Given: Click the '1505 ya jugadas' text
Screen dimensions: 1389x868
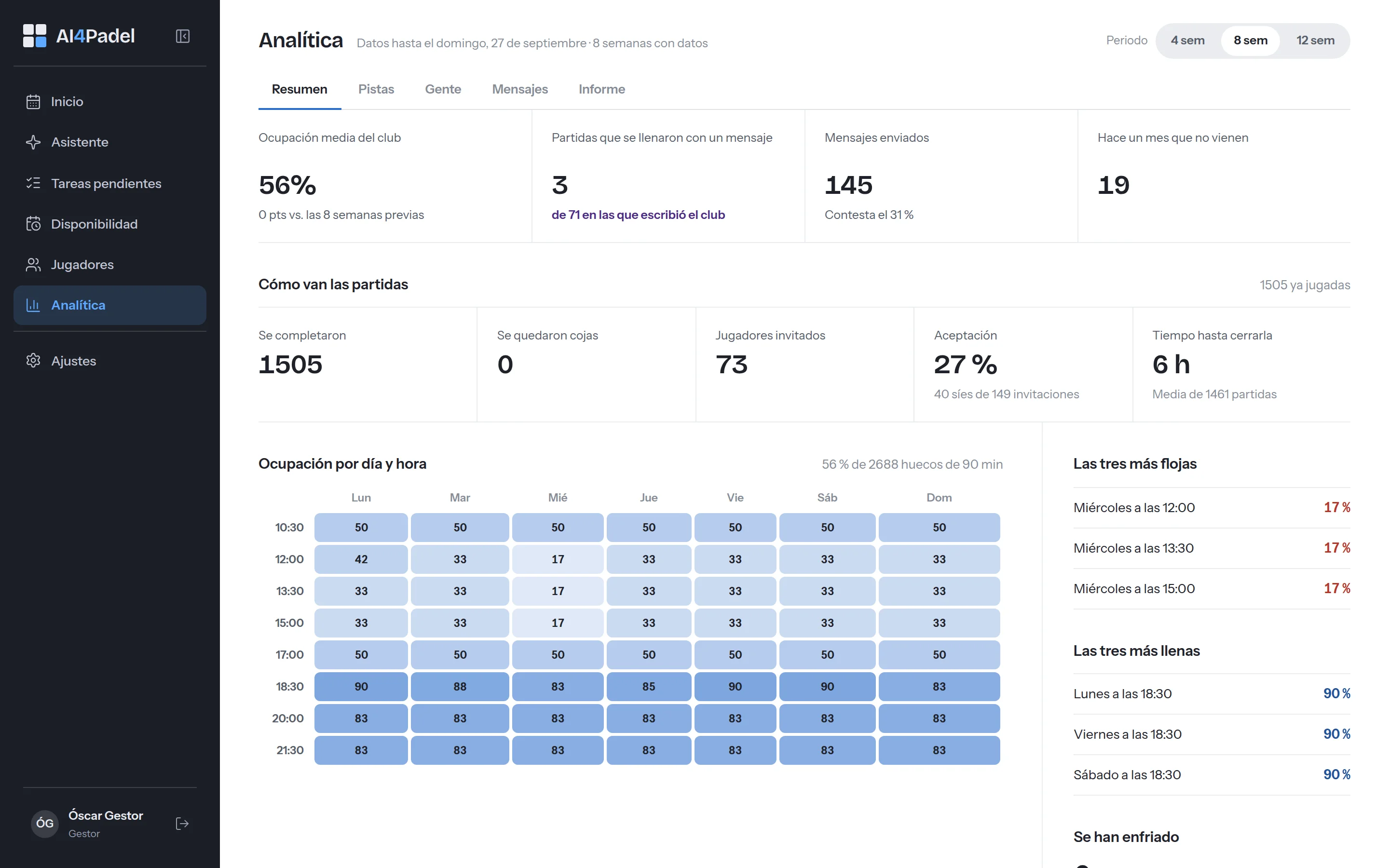Looking at the screenshot, I should (x=1305, y=285).
